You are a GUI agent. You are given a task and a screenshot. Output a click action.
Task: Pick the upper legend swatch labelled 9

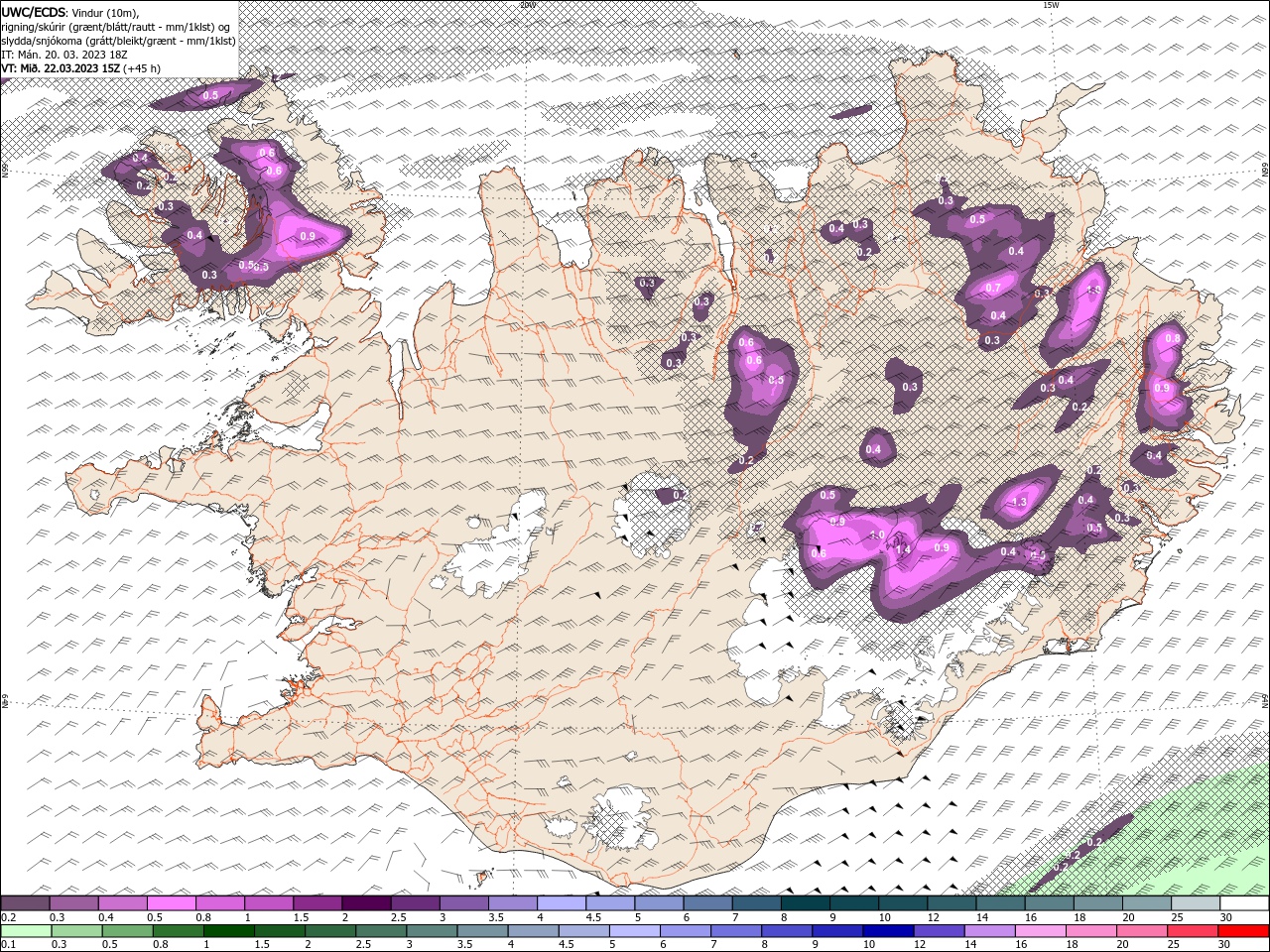click(x=853, y=903)
